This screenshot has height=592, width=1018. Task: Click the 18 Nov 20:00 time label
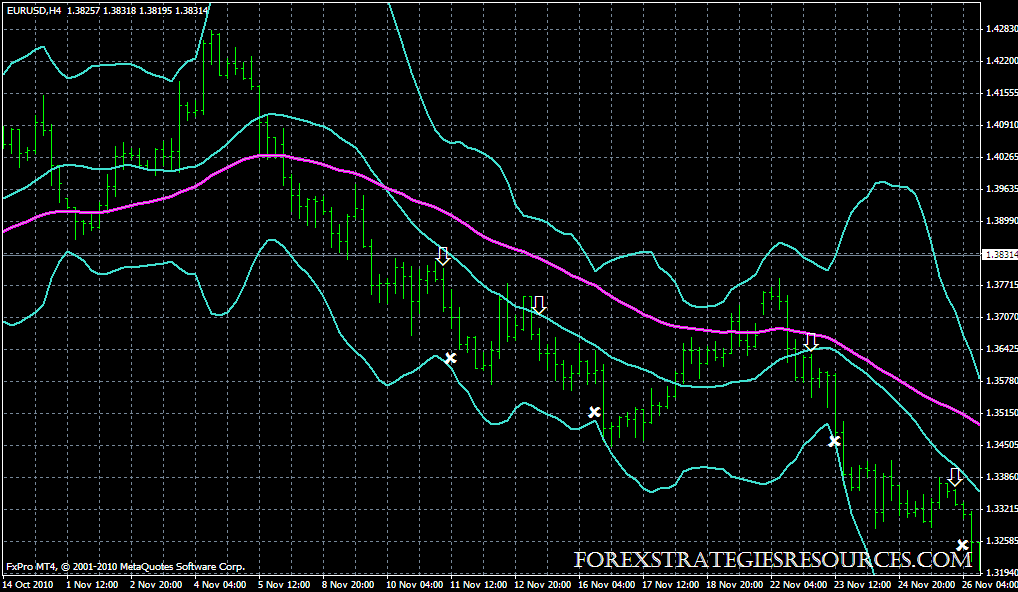[x=736, y=585]
